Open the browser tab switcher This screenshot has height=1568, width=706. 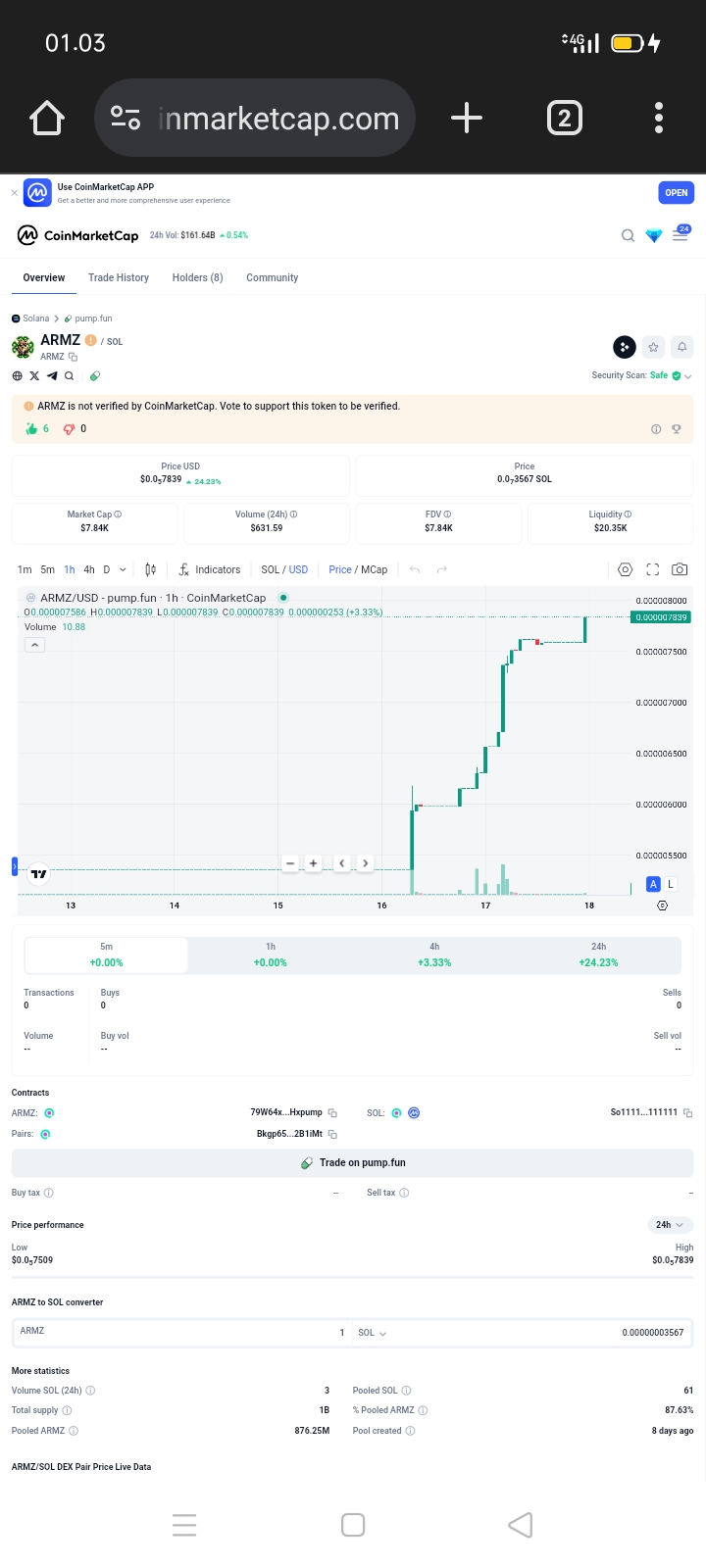(x=564, y=118)
